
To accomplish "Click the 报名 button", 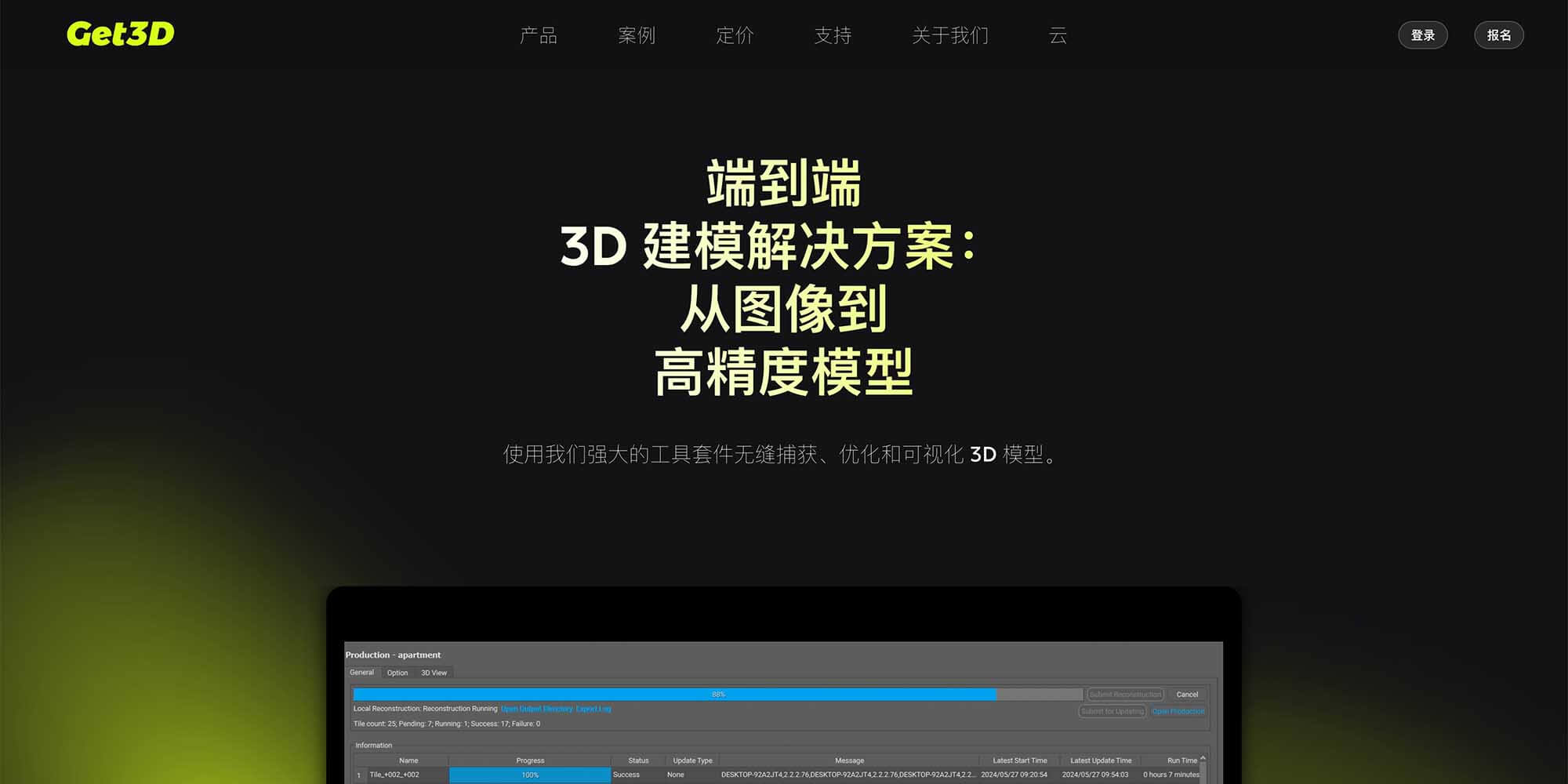I will (x=1499, y=34).
